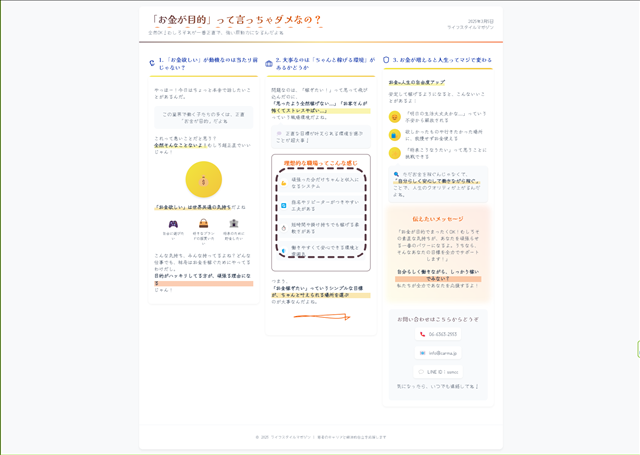Click the shopping bag yellow circle icon
This screenshot has height=455, width=640.
[395, 135]
